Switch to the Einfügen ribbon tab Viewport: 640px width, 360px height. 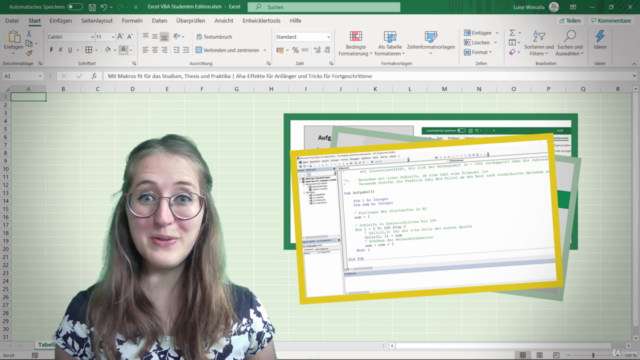point(60,20)
